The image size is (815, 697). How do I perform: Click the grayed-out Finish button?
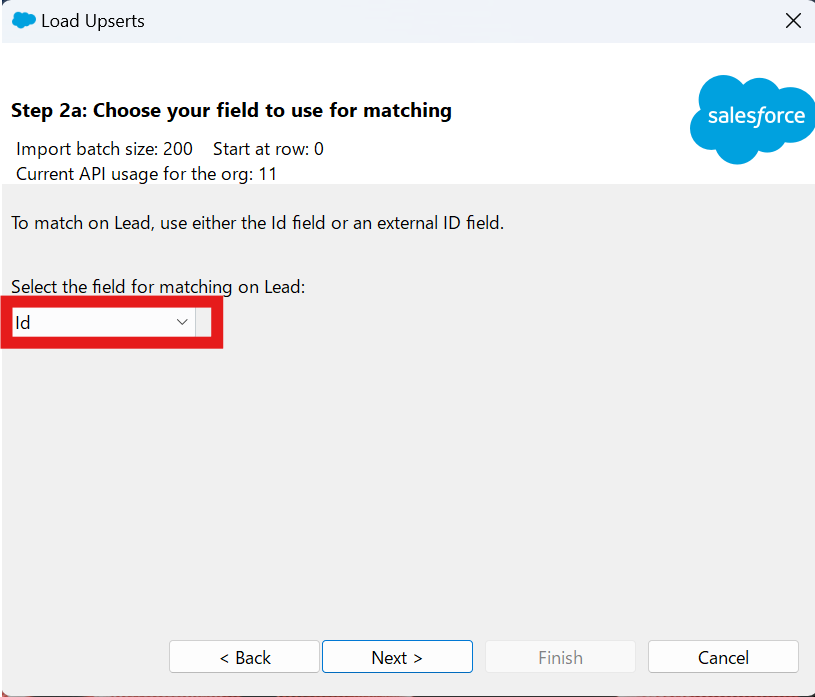[560, 657]
